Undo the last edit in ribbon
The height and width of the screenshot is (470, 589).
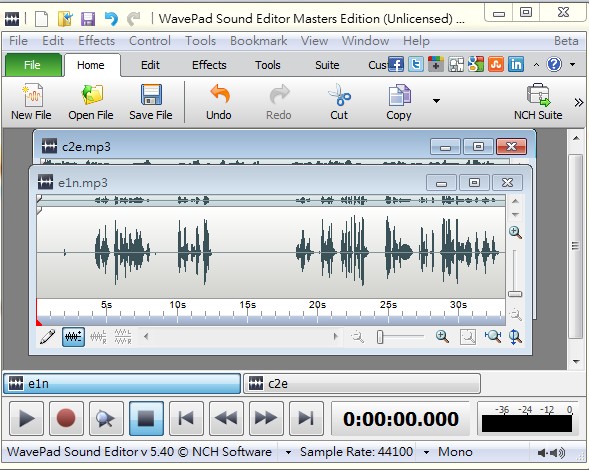(x=219, y=102)
